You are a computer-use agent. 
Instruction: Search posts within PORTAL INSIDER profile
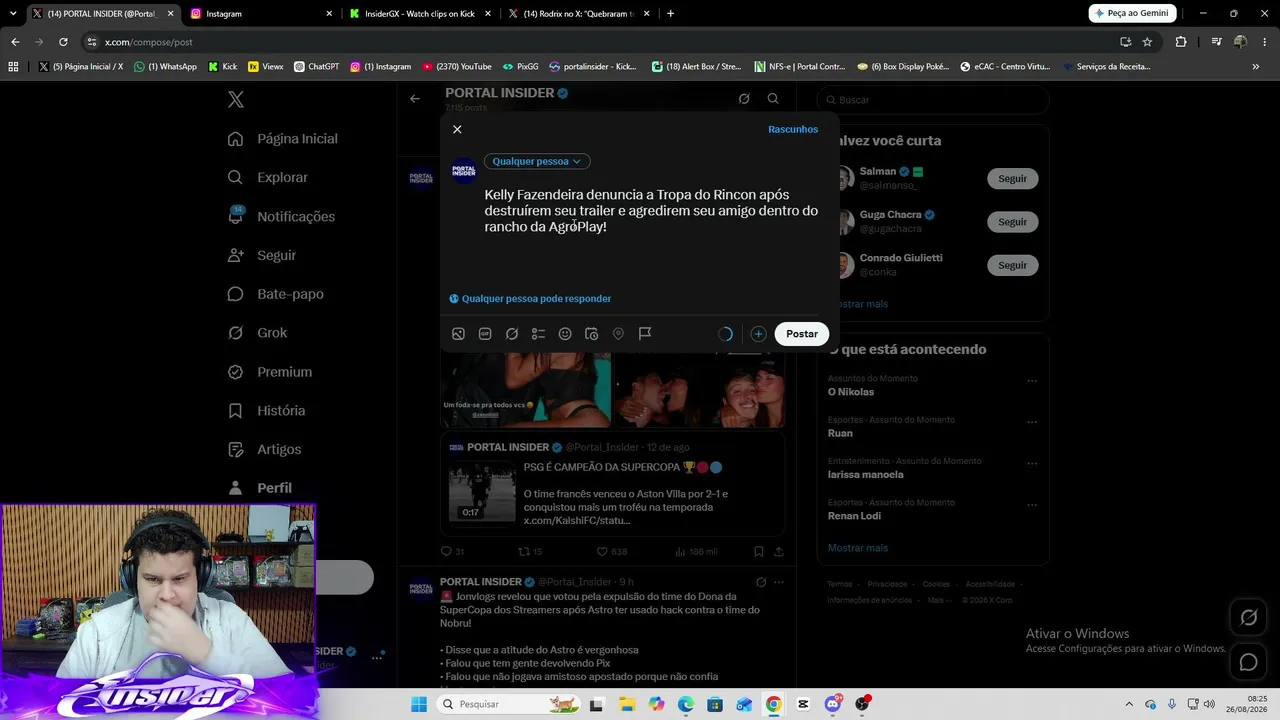(x=773, y=99)
